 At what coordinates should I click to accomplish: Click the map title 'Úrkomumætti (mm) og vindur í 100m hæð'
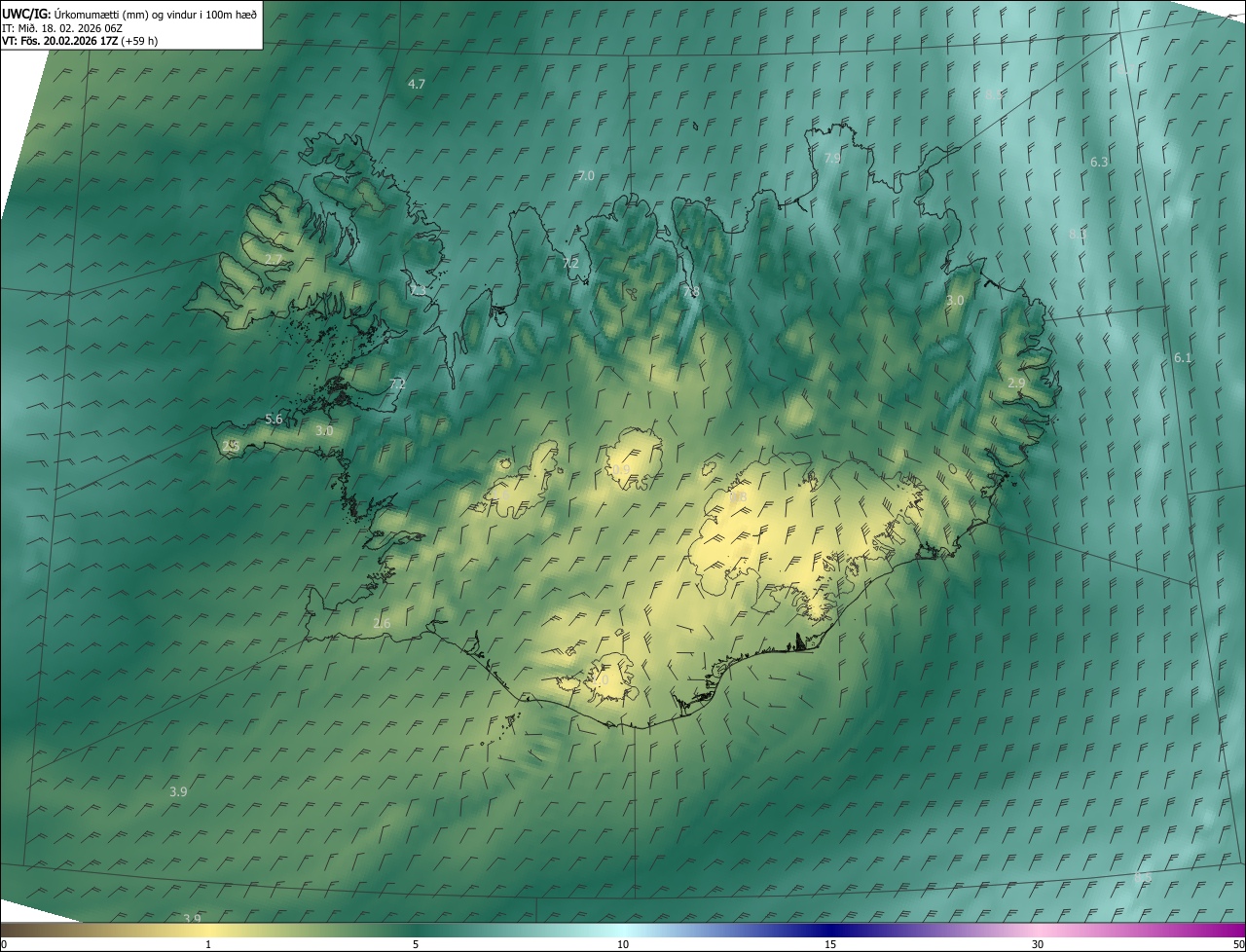(x=155, y=14)
